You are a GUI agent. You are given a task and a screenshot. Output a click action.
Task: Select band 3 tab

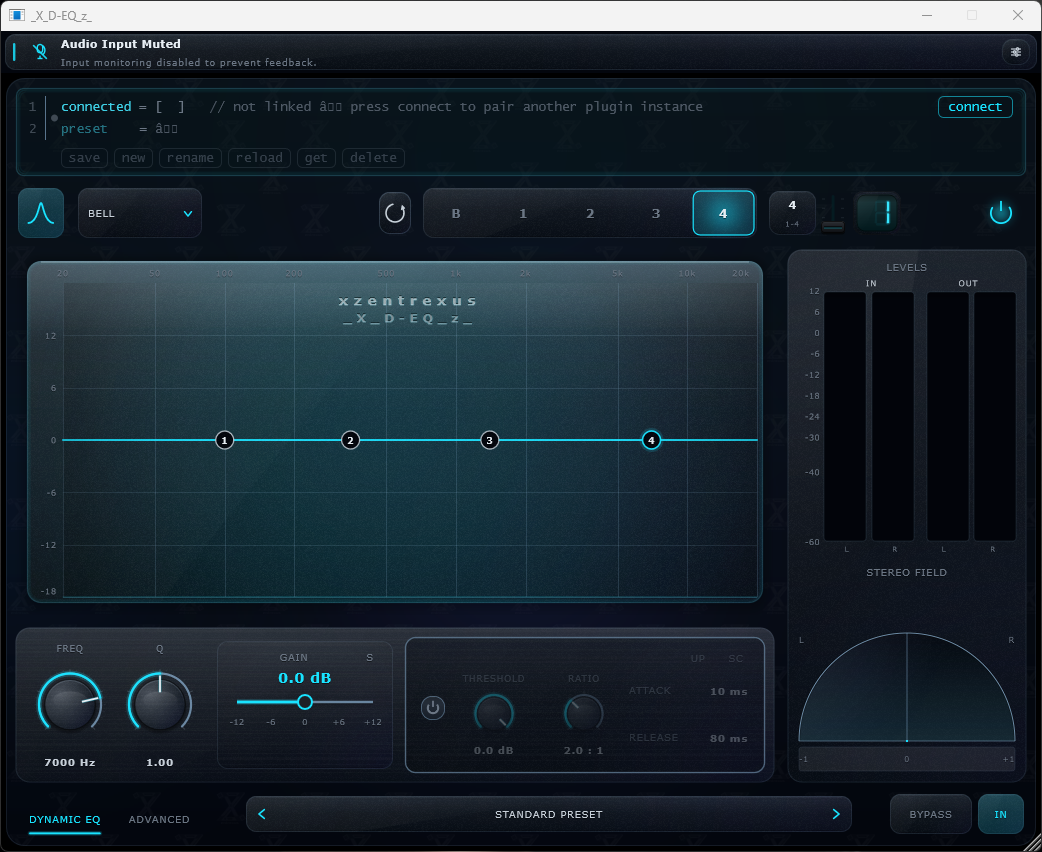pos(656,213)
